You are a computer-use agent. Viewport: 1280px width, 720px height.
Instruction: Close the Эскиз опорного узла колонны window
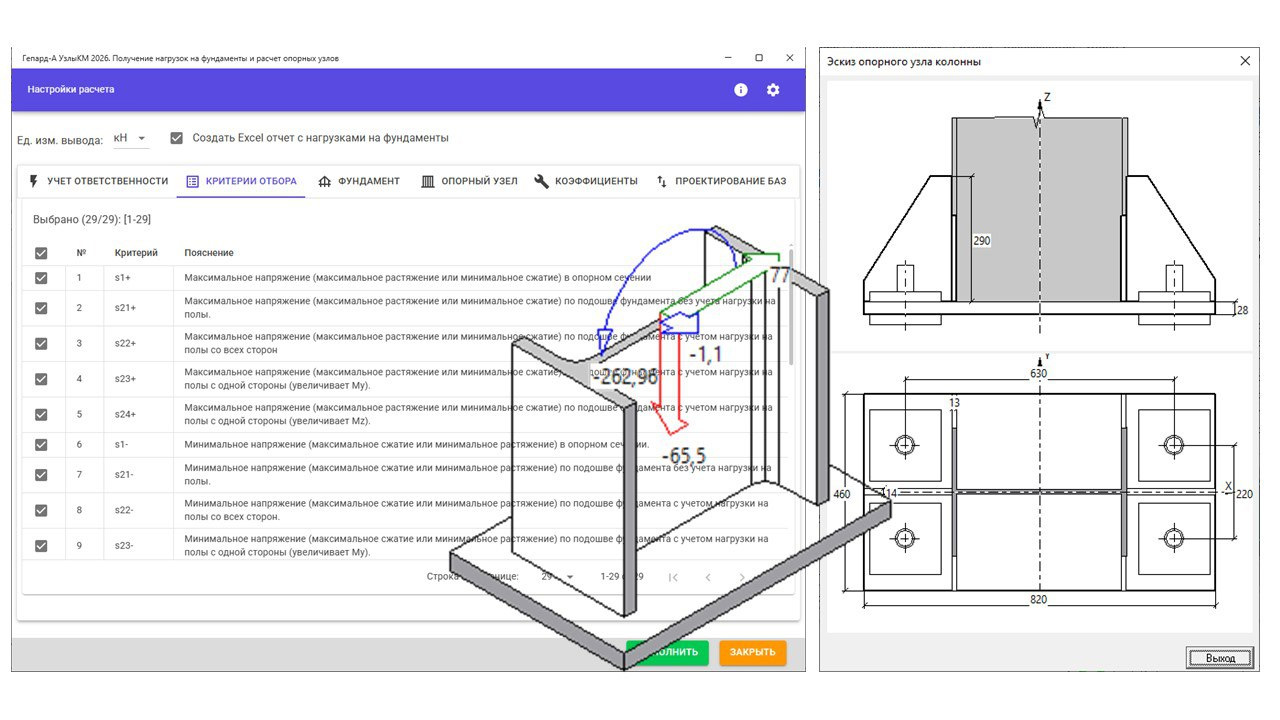tap(1245, 61)
